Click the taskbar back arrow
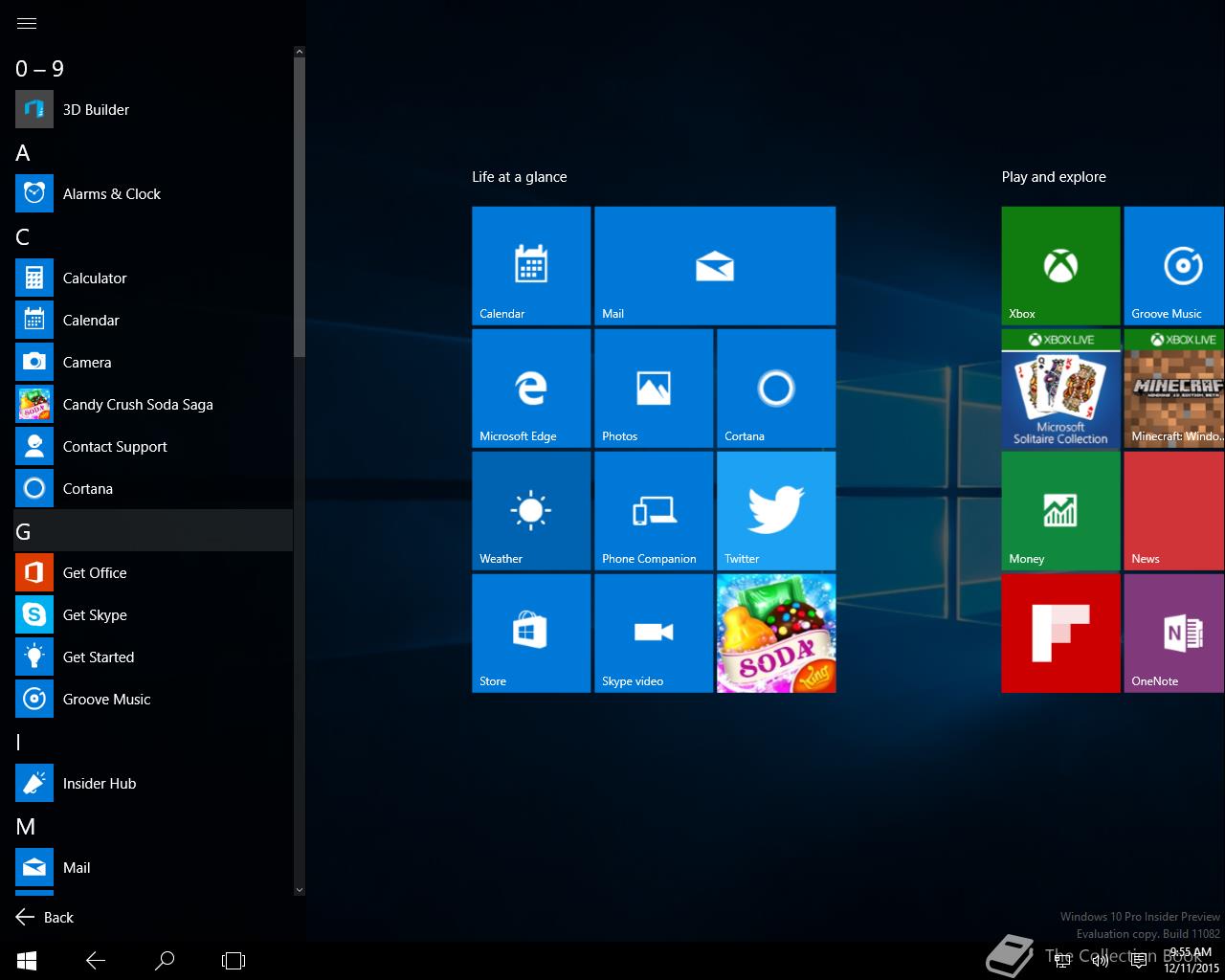 coord(96,960)
